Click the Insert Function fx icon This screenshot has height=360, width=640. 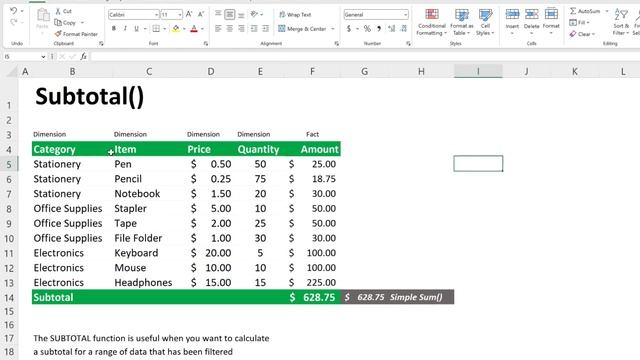(x=83, y=56)
